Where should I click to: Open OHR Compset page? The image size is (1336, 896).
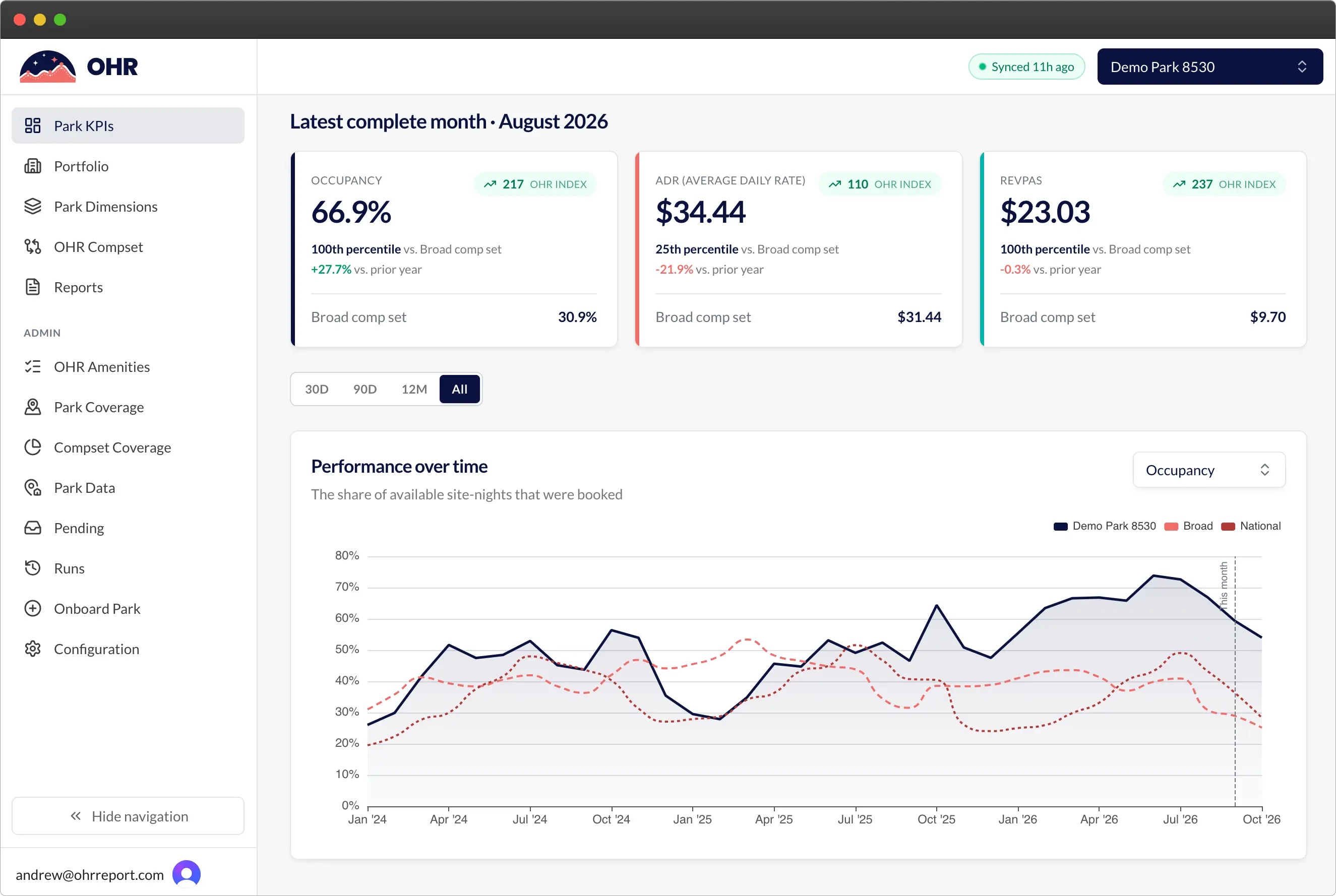(x=128, y=247)
